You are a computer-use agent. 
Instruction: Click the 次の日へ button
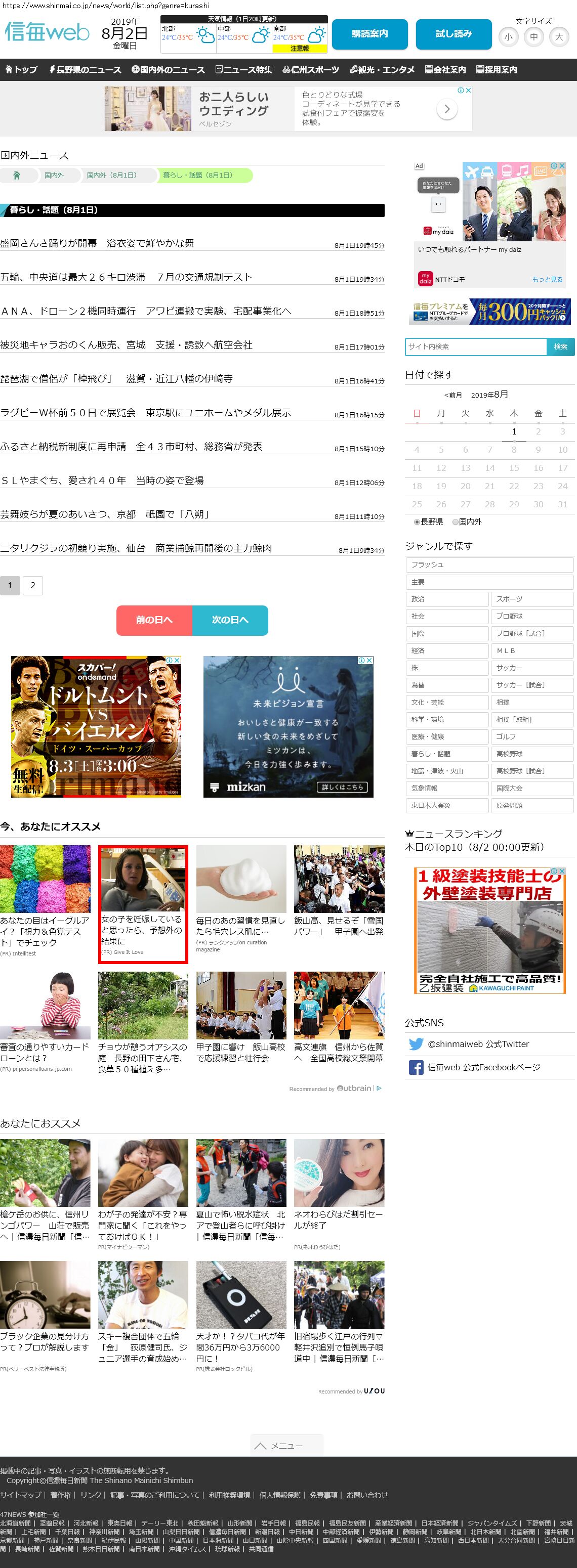click(230, 620)
